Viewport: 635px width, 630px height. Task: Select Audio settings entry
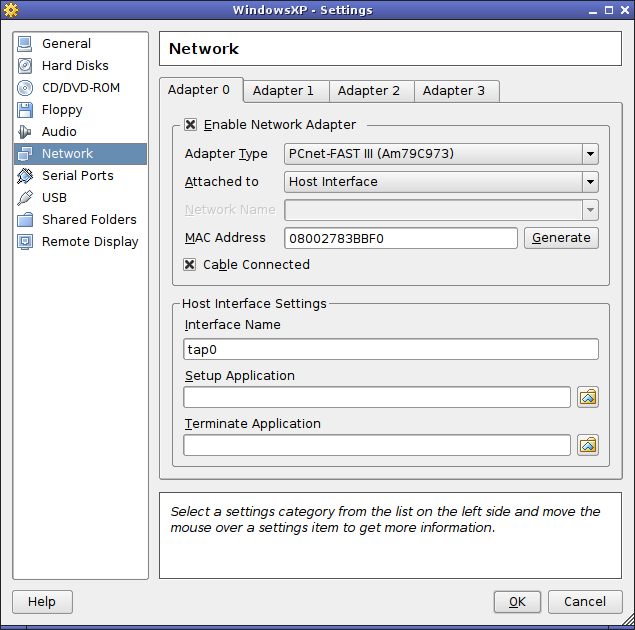(59, 132)
